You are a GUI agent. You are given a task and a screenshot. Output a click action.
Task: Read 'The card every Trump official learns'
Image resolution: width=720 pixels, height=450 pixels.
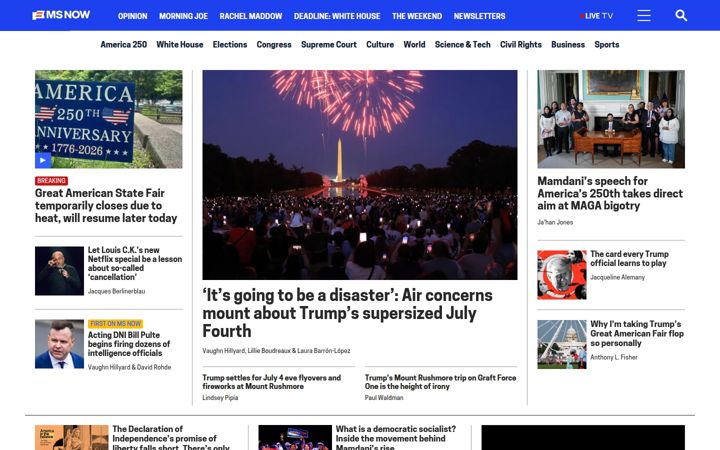click(x=629, y=259)
